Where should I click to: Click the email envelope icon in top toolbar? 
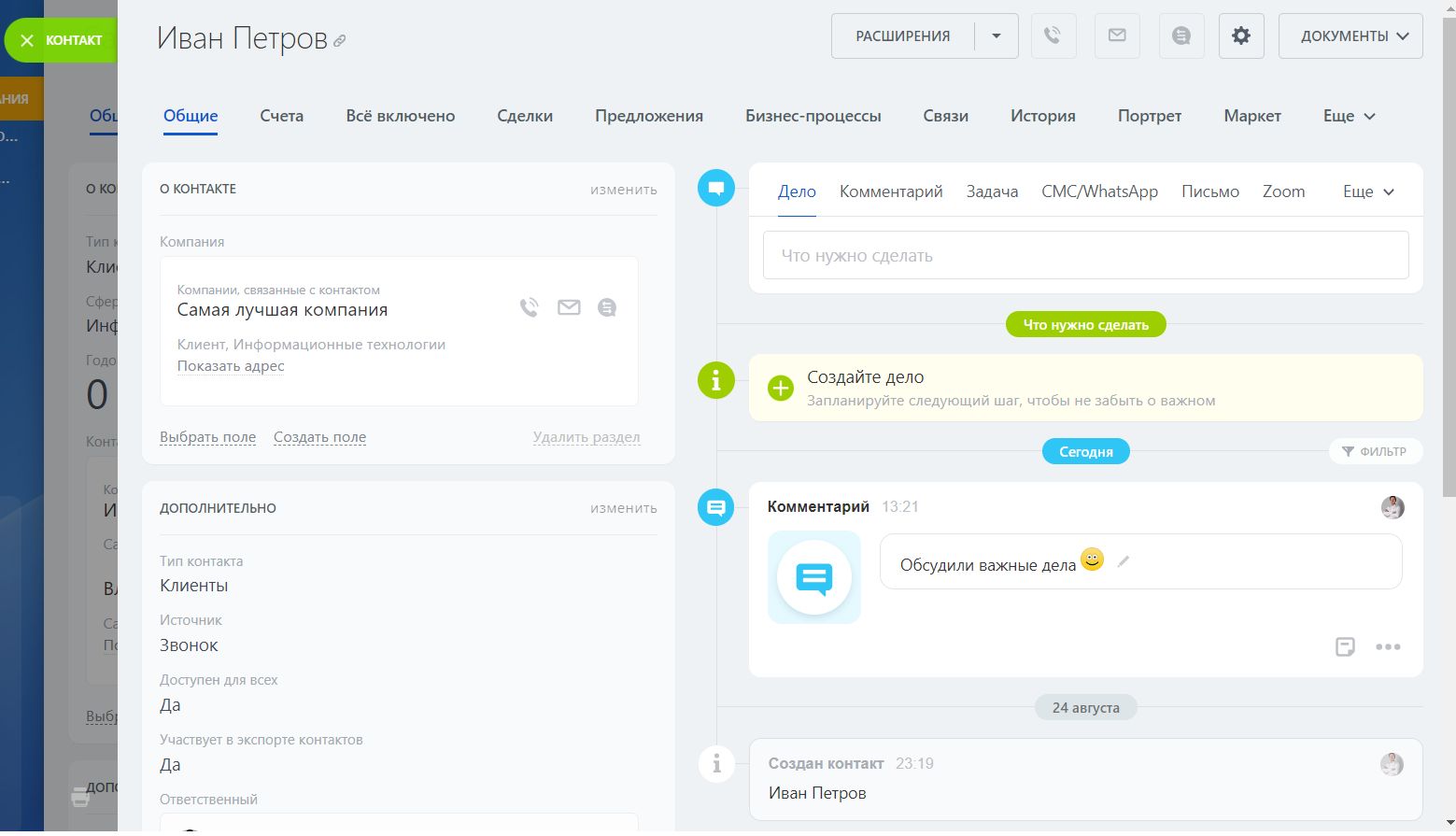click(x=1117, y=35)
